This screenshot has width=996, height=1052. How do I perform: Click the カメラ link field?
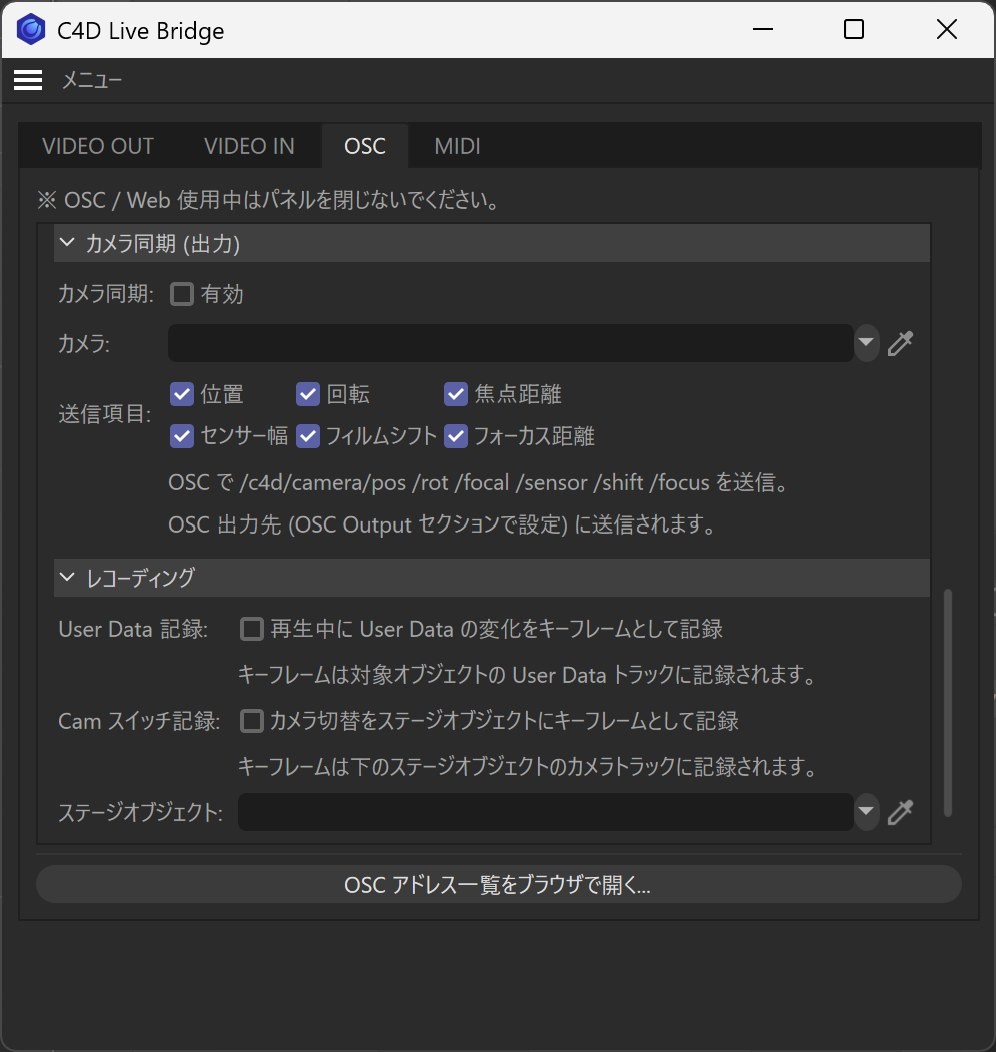click(x=510, y=343)
